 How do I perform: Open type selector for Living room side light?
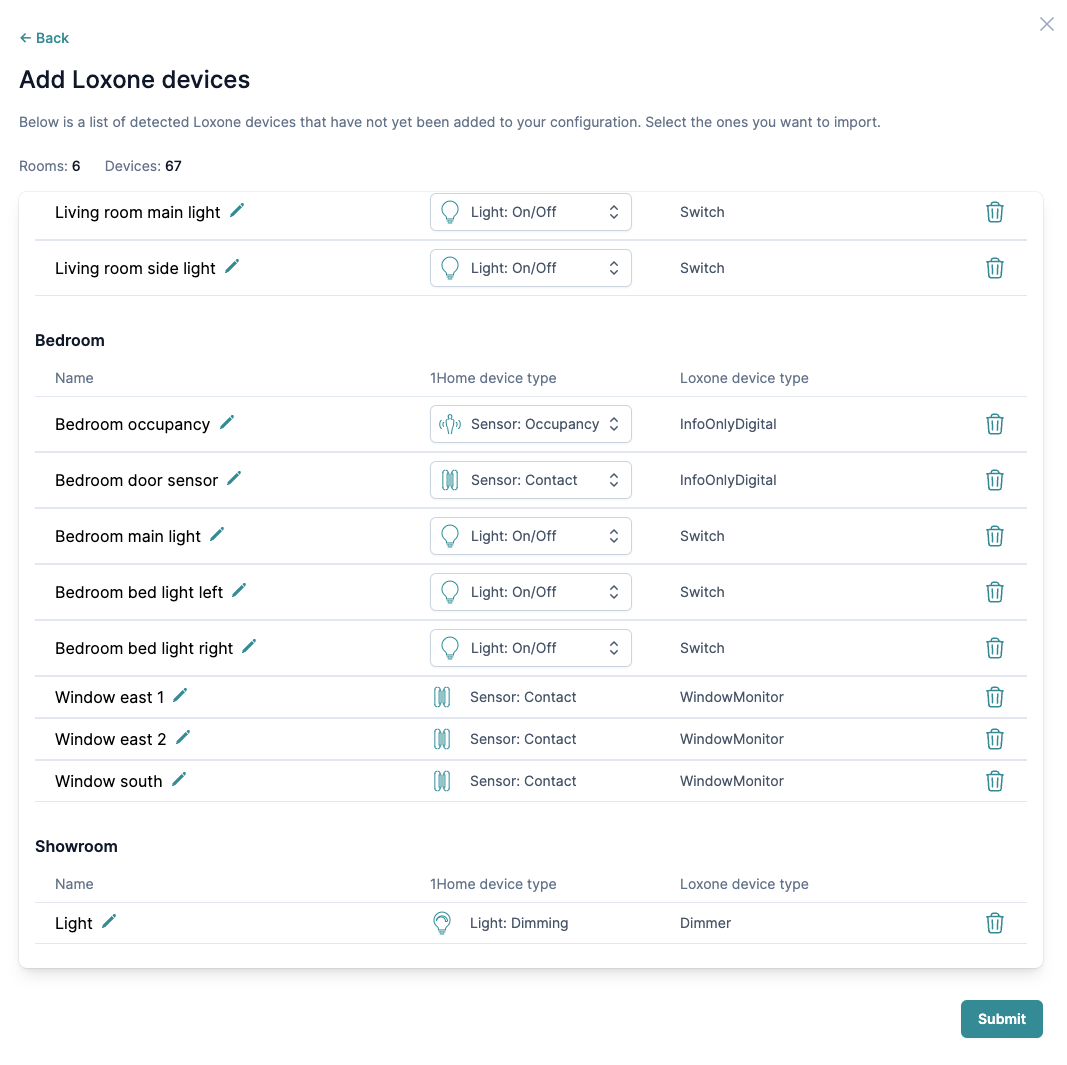click(x=530, y=268)
